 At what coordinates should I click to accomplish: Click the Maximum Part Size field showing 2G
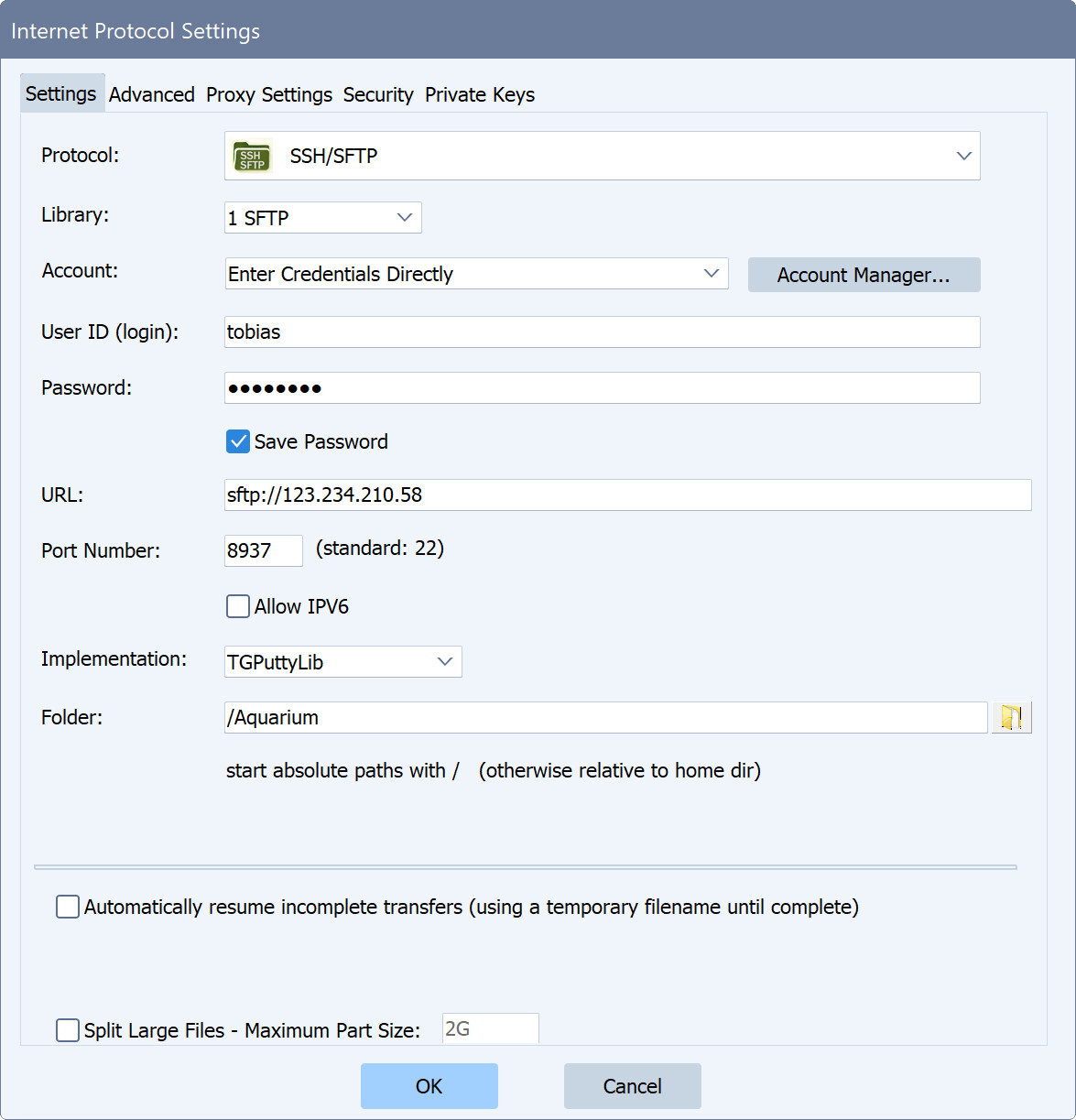(x=489, y=1028)
